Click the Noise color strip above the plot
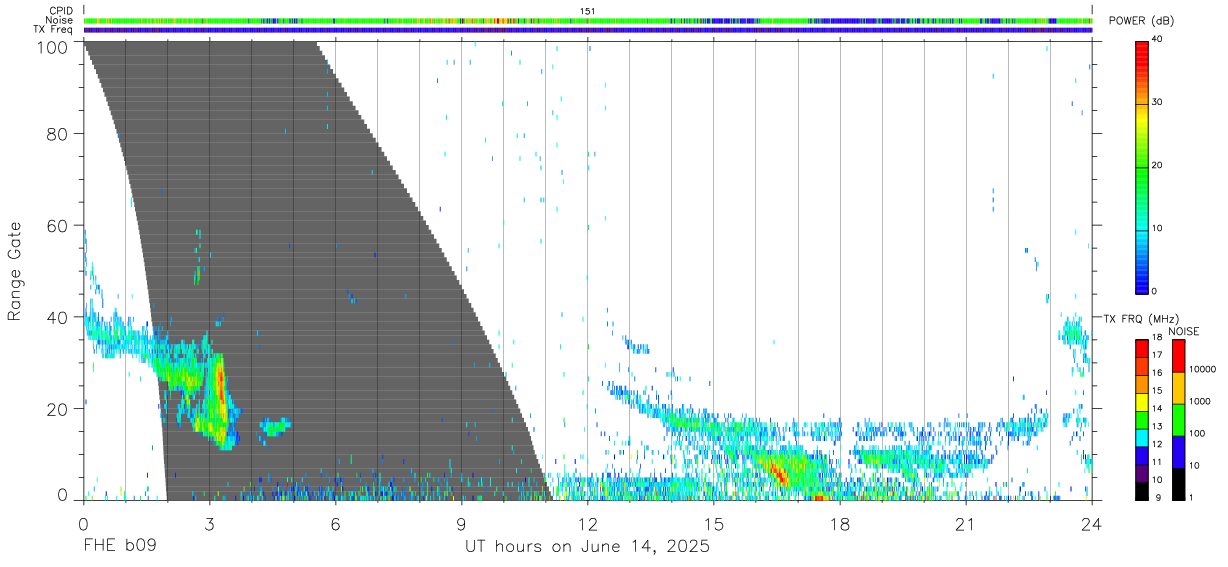 pyautogui.click(x=587, y=20)
